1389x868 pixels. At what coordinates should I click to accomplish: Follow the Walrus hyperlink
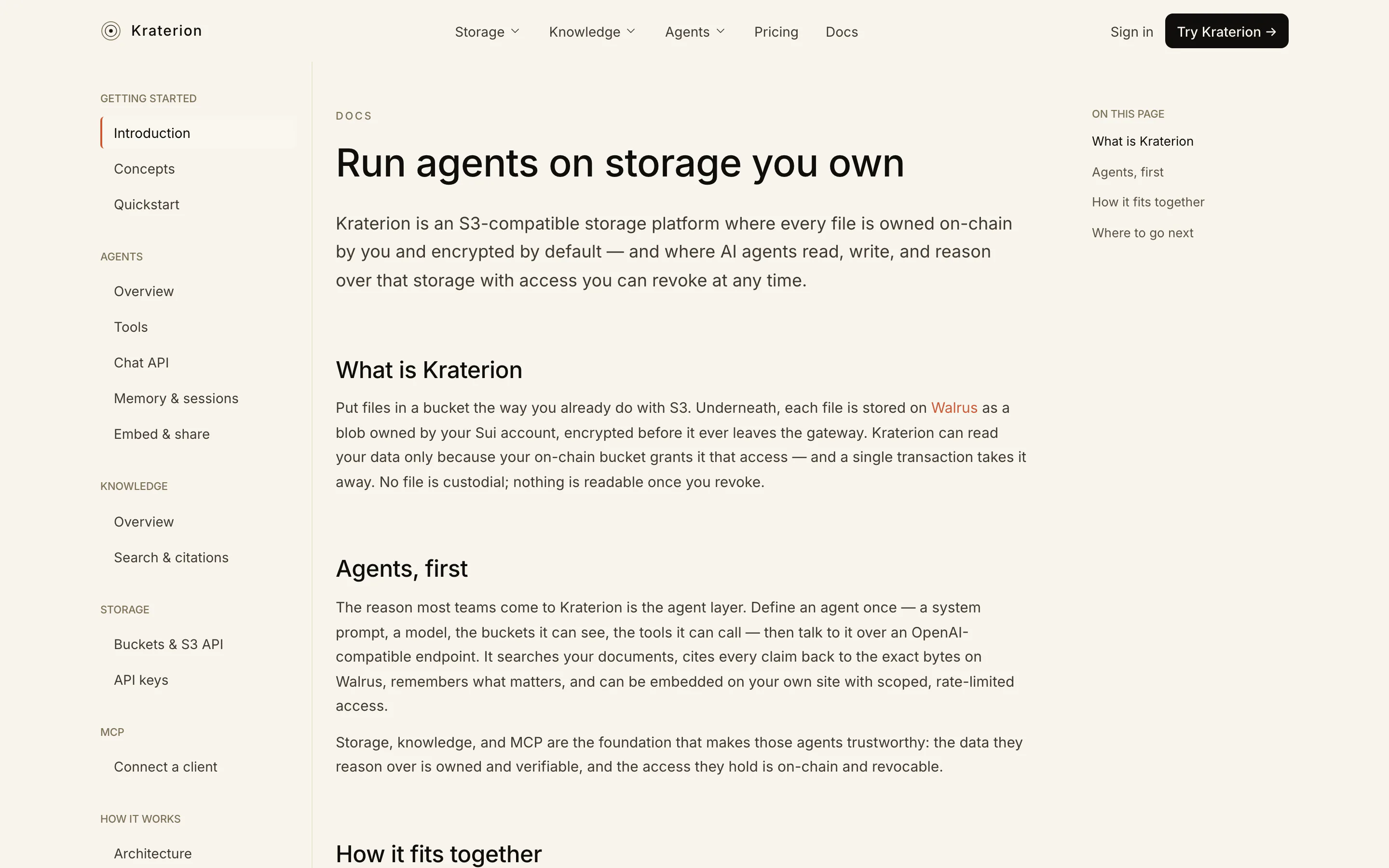point(954,407)
